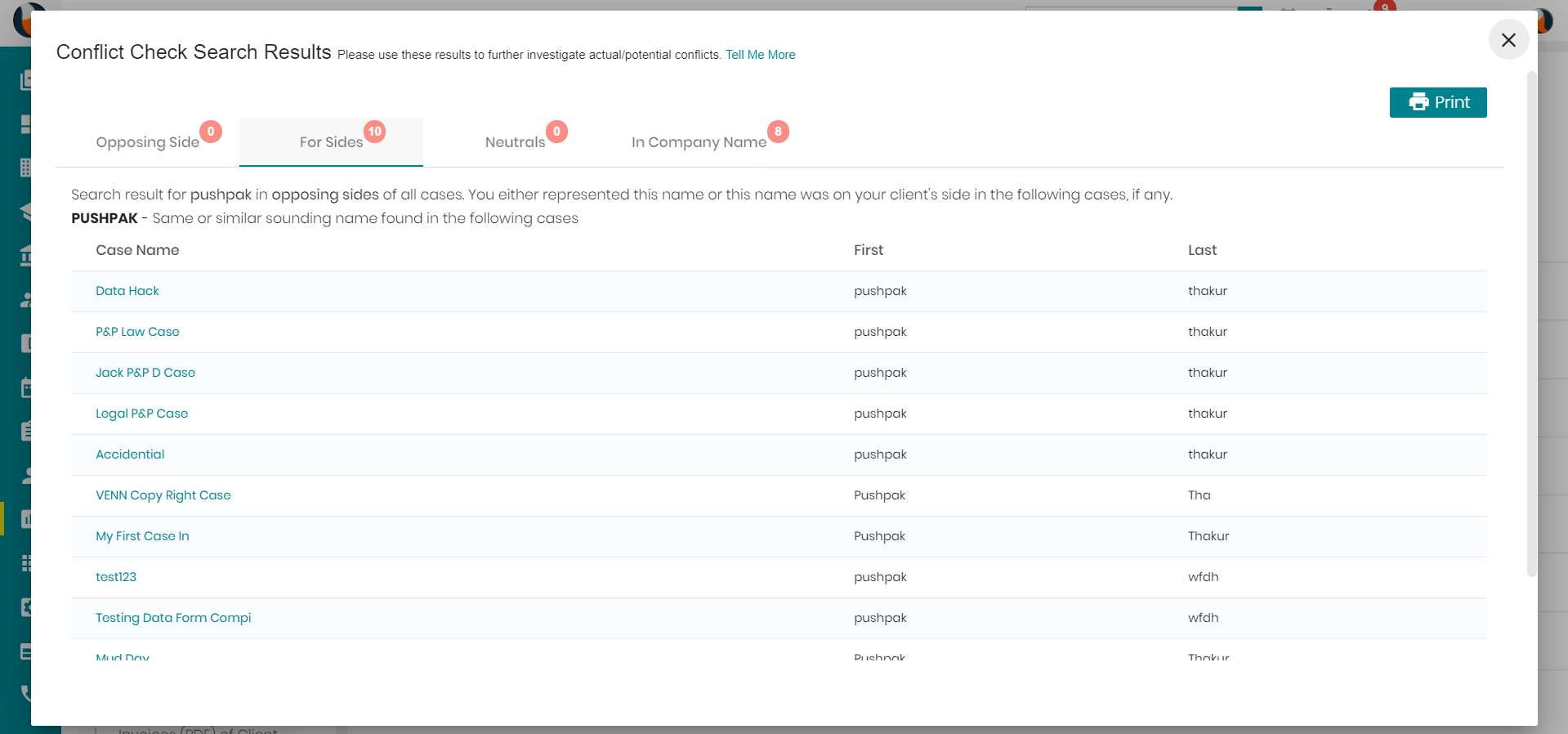Open the P&P Law Case link
The image size is (1568, 734).
(137, 332)
